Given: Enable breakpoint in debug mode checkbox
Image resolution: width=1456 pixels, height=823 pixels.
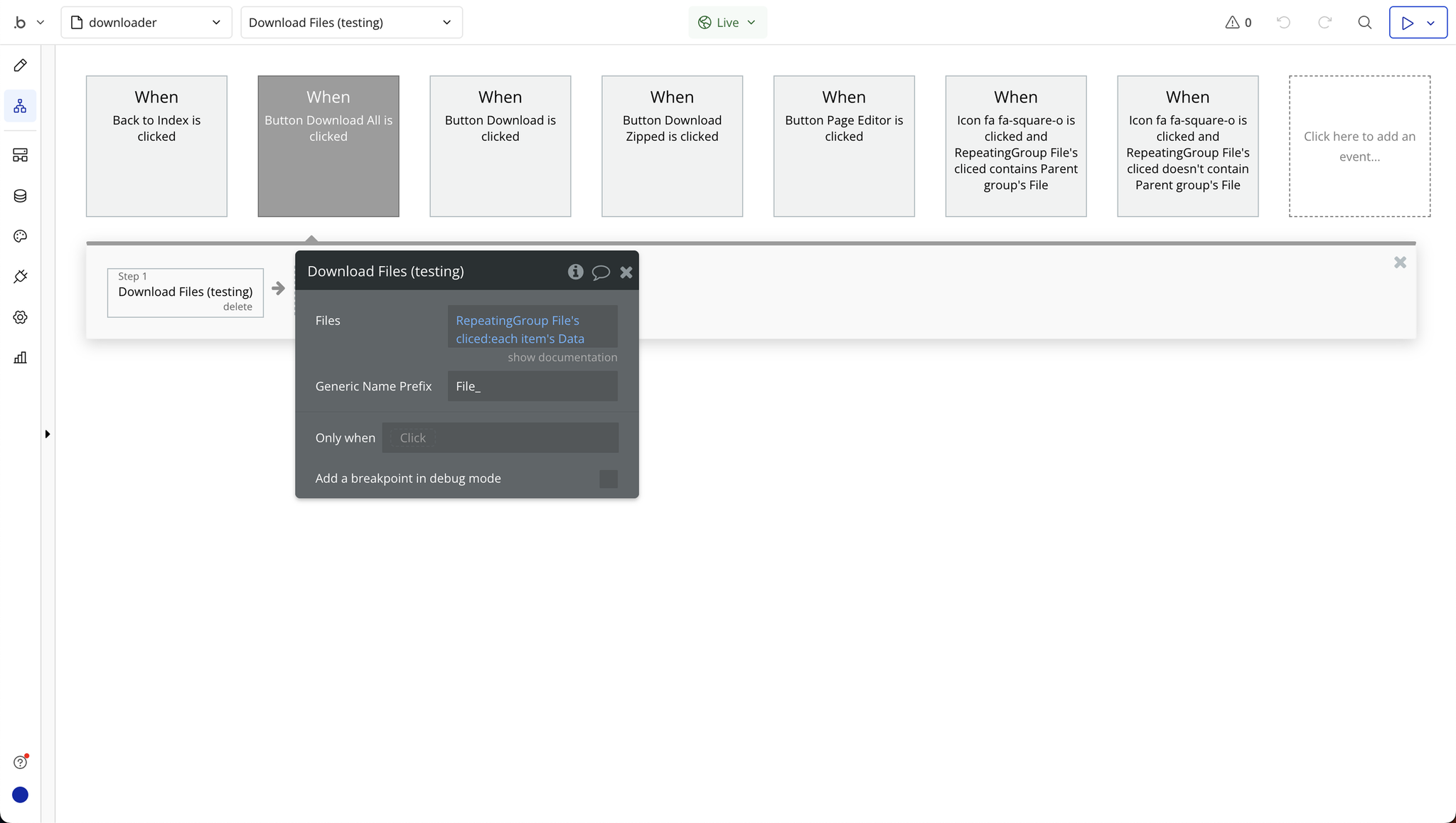Looking at the screenshot, I should tap(608, 479).
